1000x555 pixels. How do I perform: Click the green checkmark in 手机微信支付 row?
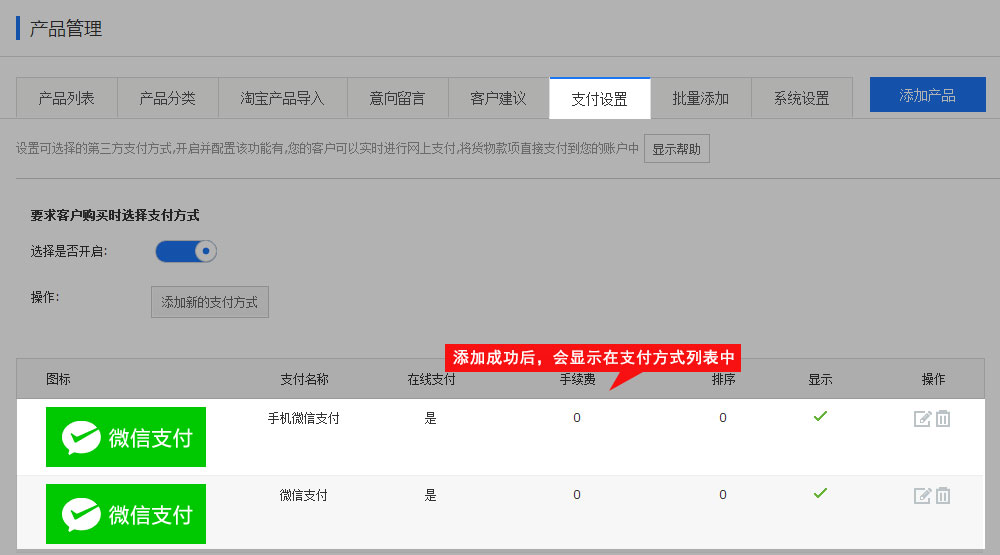820,416
